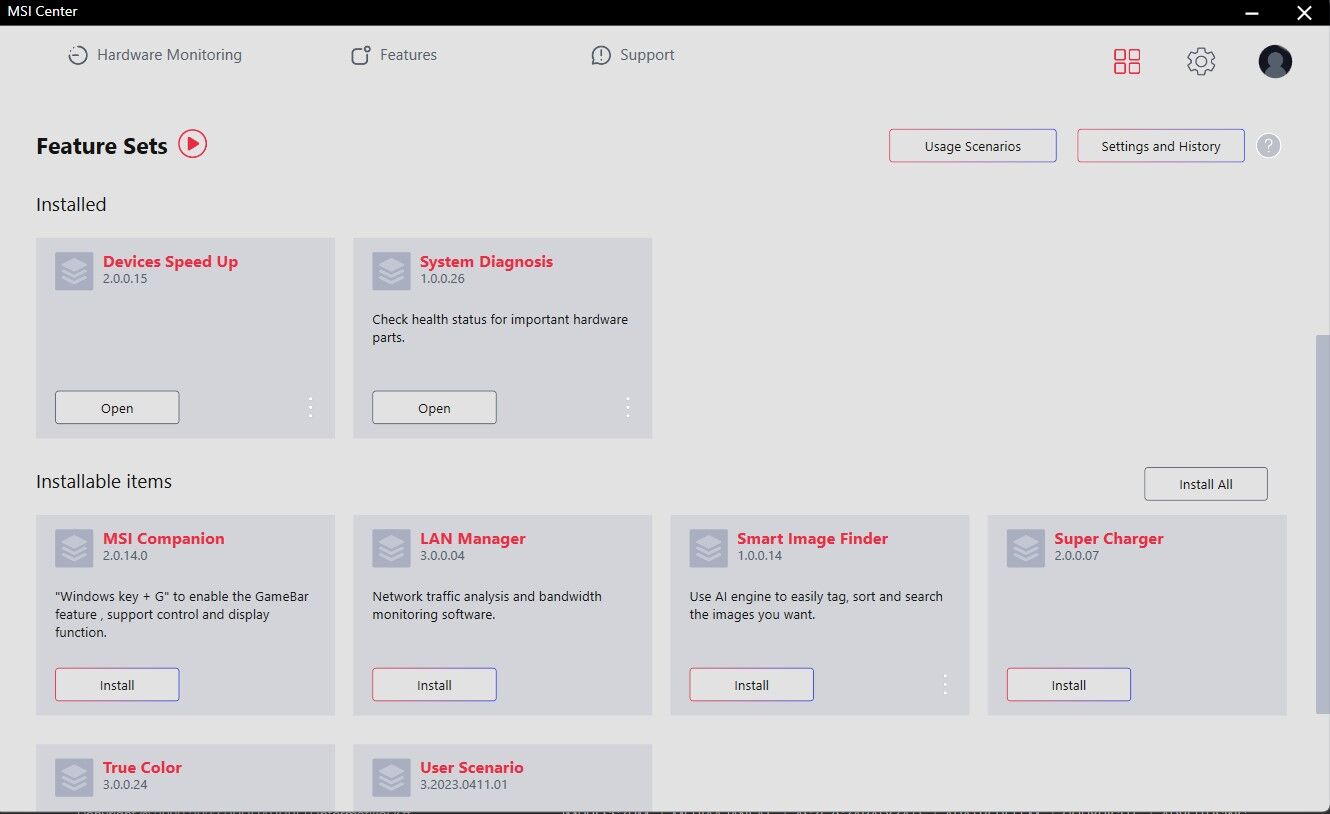The width and height of the screenshot is (1330, 814).
Task: Click the System Diagnosis description text
Action: [500, 329]
